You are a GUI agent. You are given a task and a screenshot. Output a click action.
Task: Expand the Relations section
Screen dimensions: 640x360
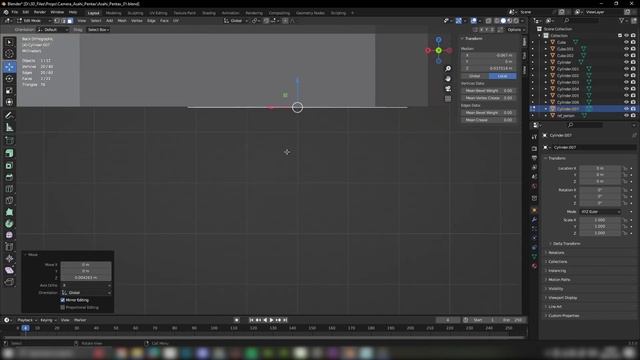(x=556, y=253)
